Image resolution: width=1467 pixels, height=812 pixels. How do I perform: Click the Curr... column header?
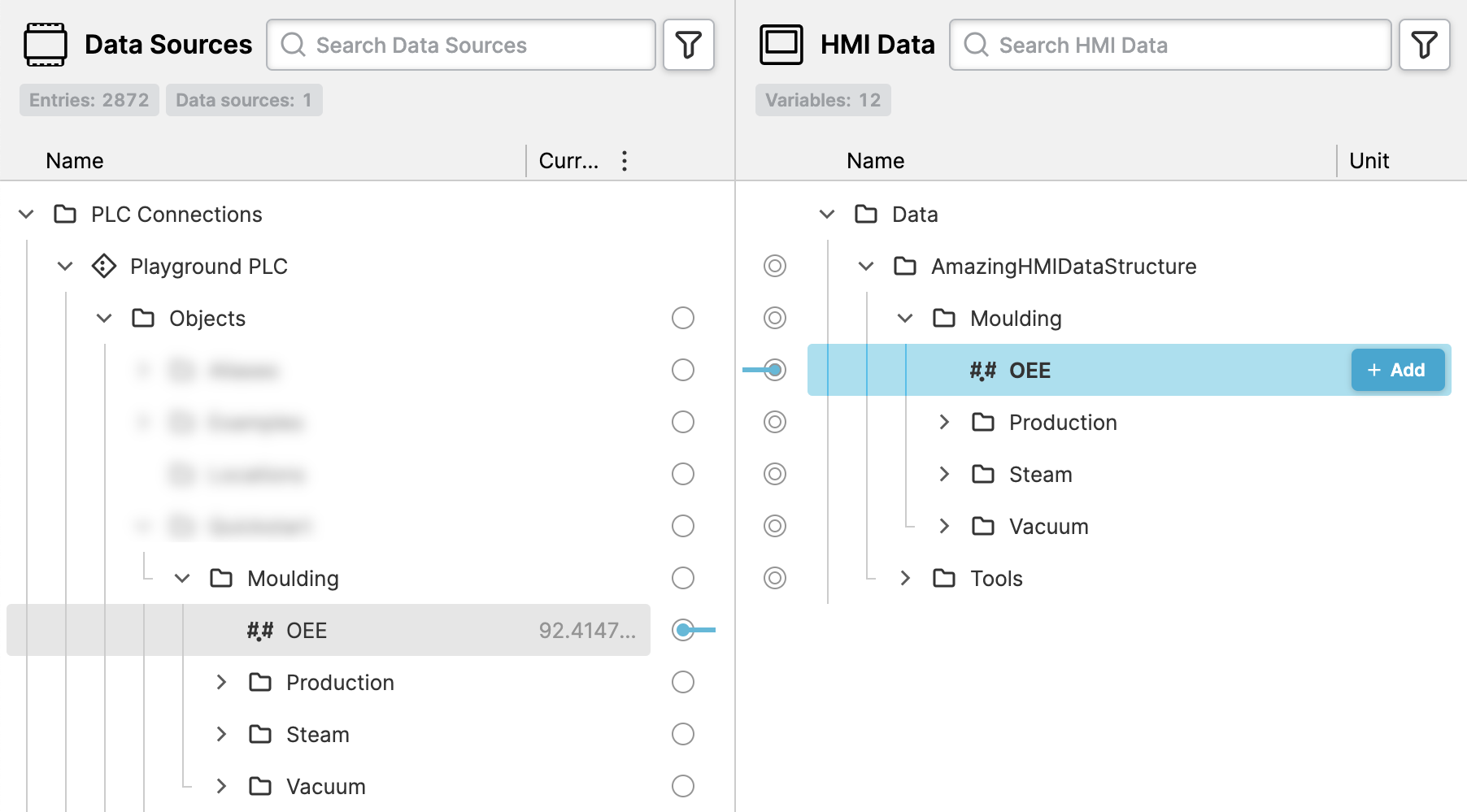coord(568,161)
